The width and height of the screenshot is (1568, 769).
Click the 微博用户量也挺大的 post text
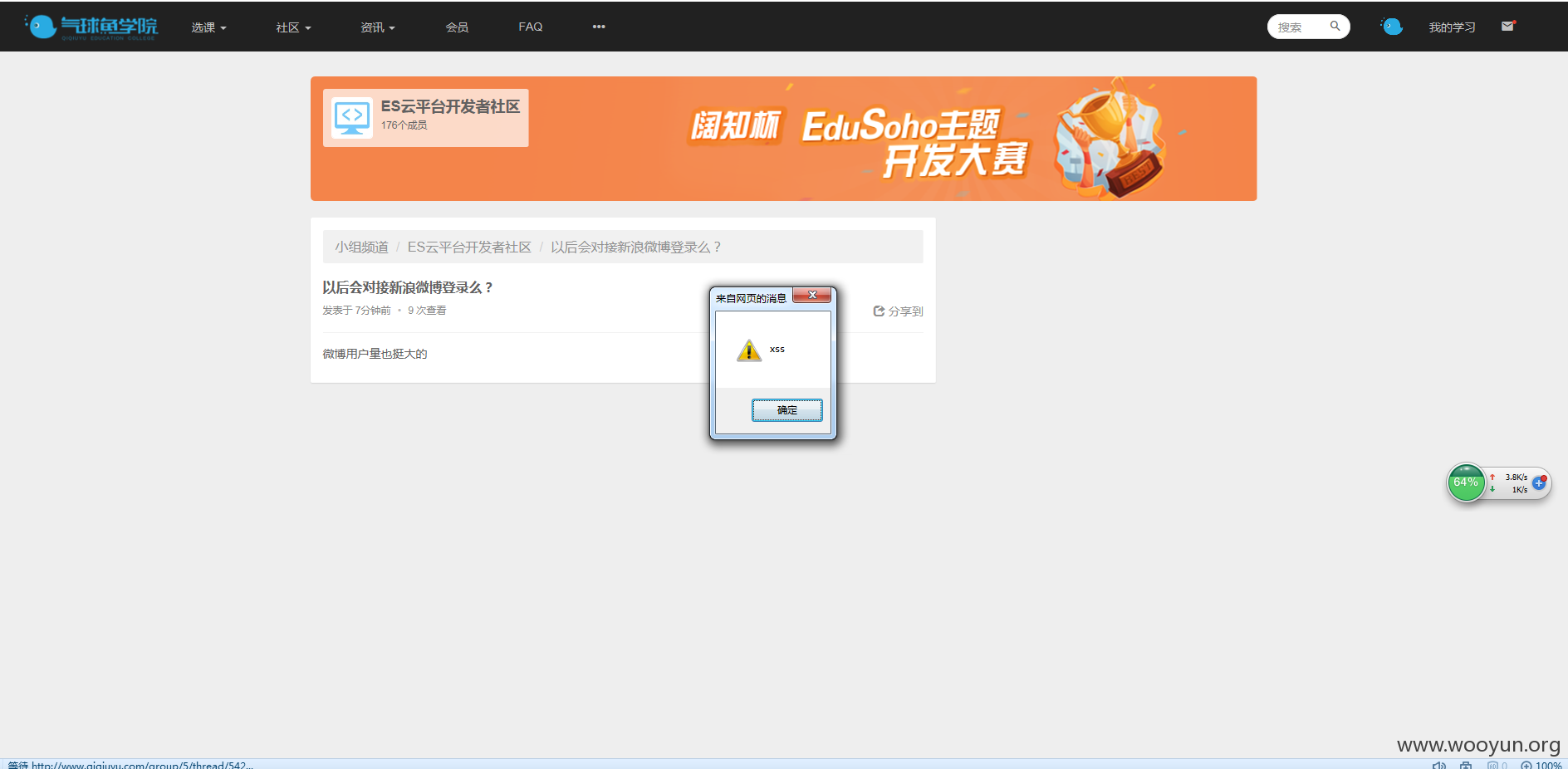point(375,354)
